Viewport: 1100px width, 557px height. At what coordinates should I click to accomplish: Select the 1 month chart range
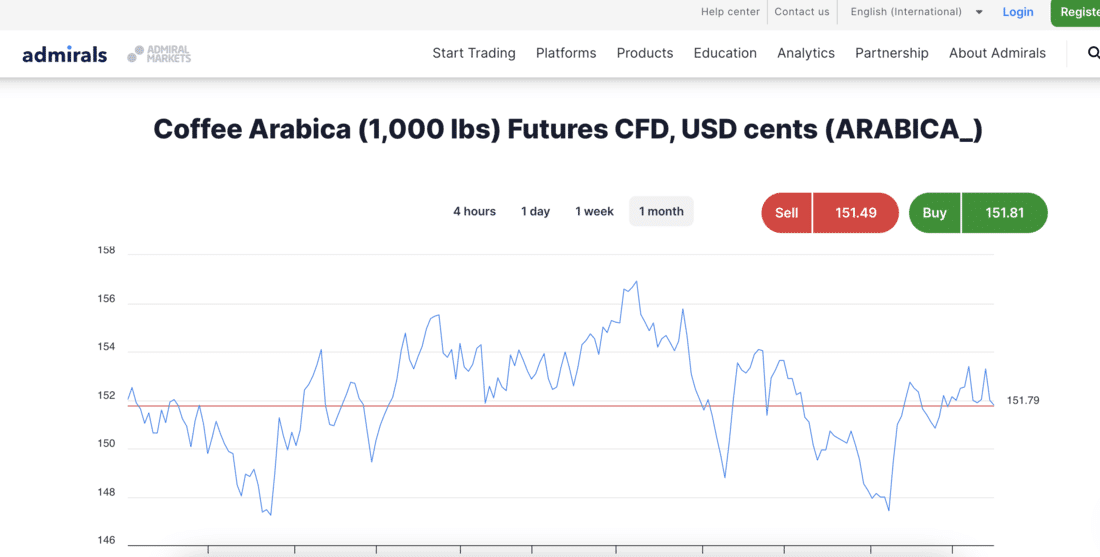pyautogui.click(x=661, y=211)
